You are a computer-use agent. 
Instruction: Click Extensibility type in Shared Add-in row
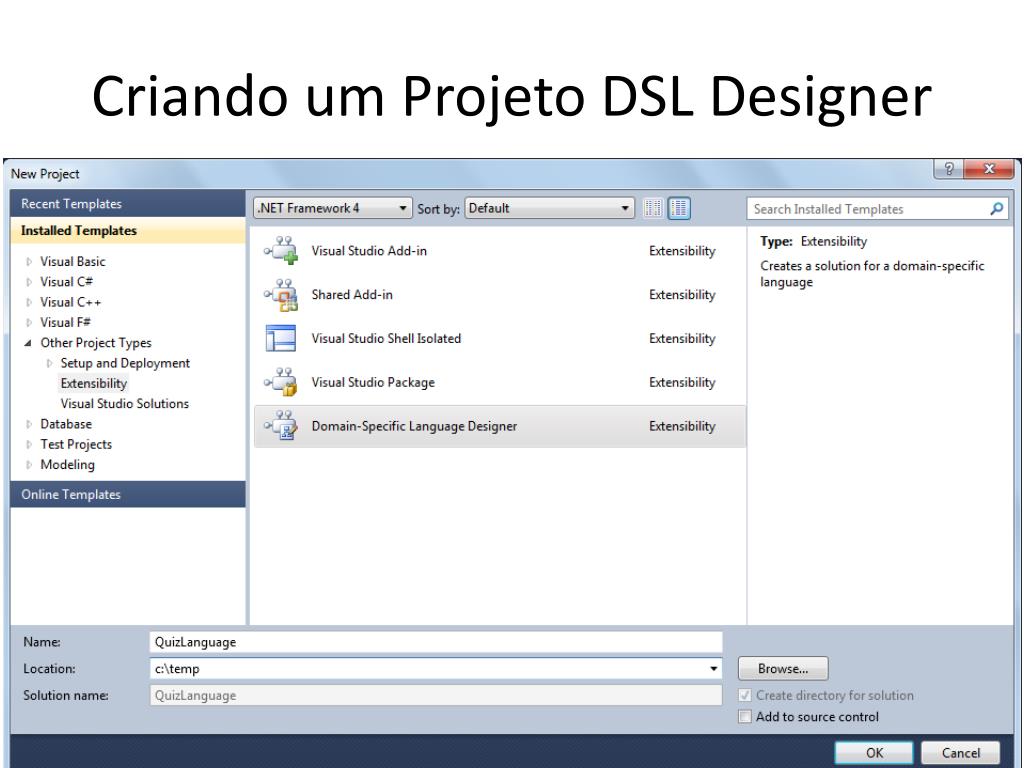pyautogui.click(x=682, y=295)
